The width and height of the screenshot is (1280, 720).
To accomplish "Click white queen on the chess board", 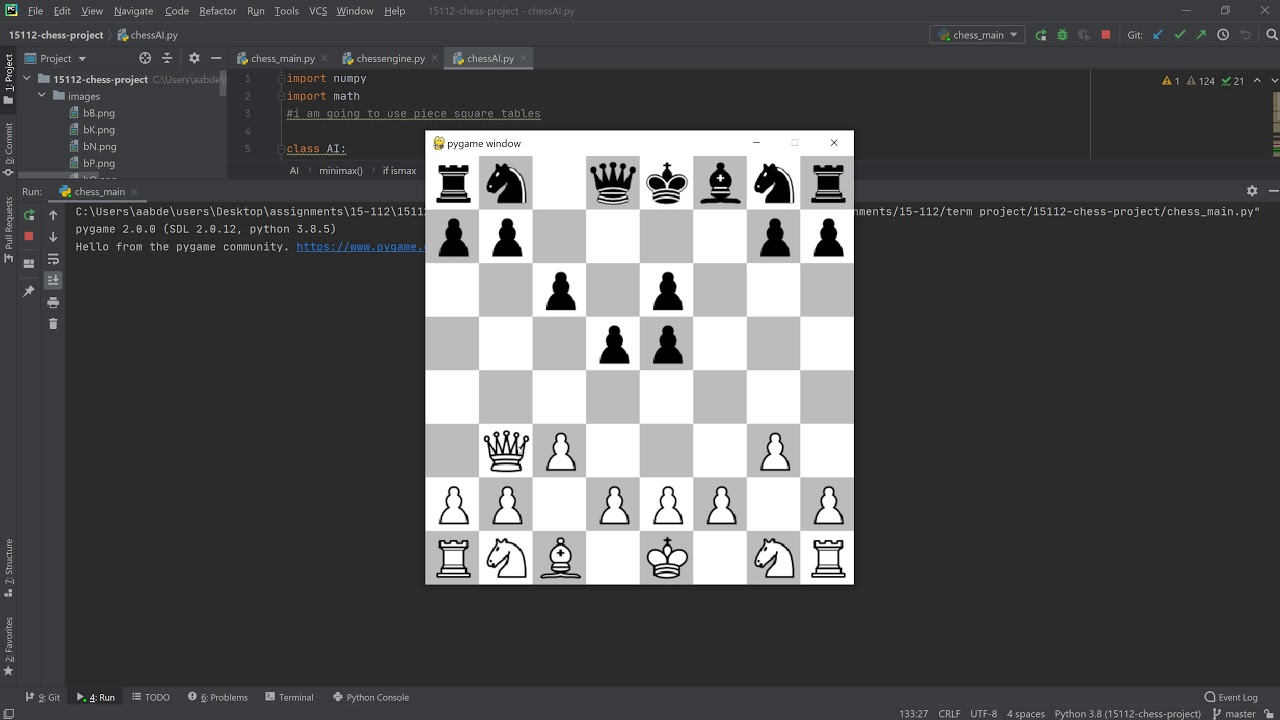I will (506, 451).
